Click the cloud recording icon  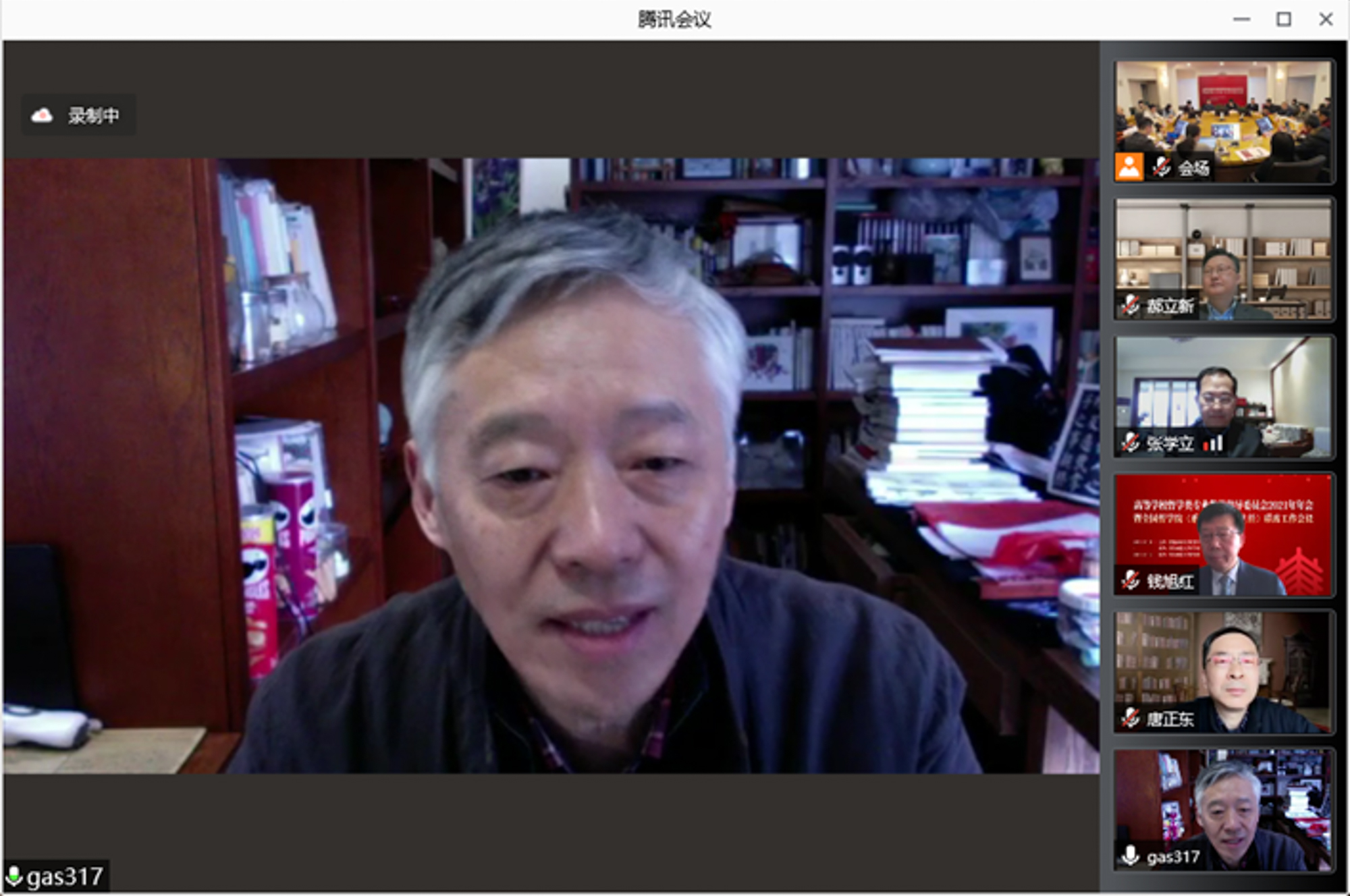pyautogui.click(x=42, y=115)
